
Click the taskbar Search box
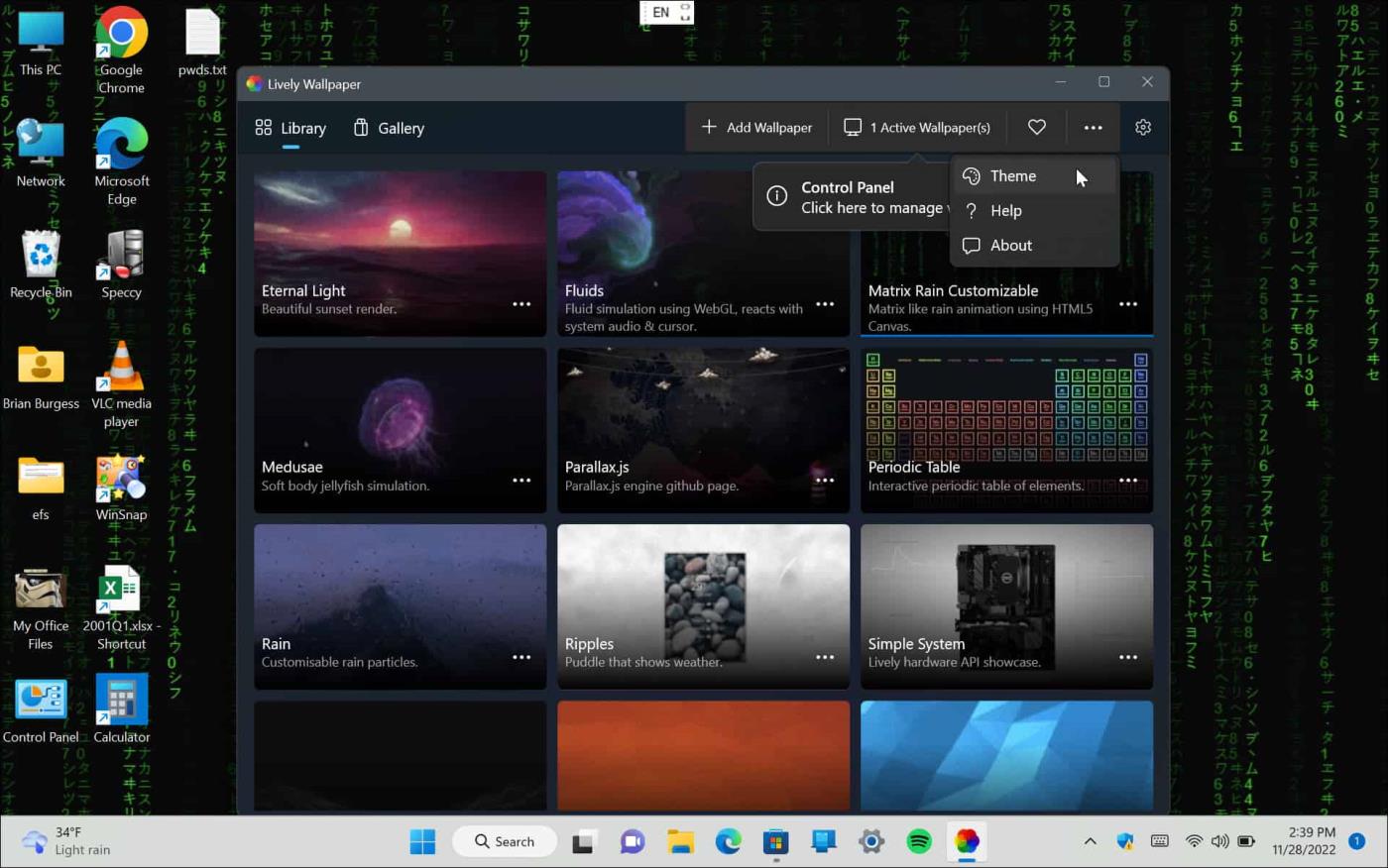[x=506, y=842]
